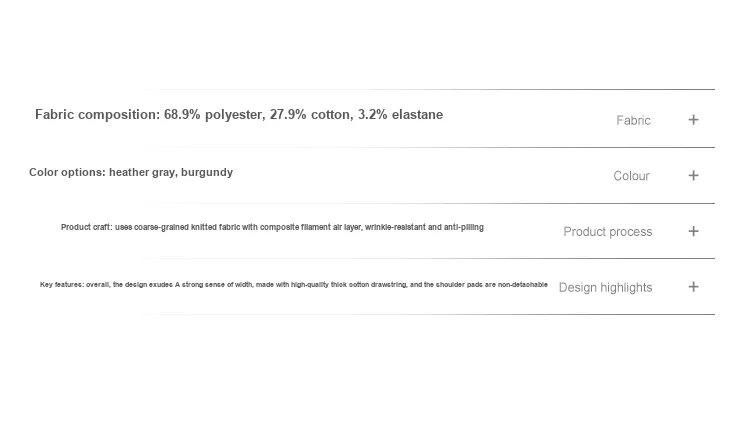Screen dimensions: 750x432
Task: Click the 'Fabric composition:' heading text
Action: coord(97,115)
